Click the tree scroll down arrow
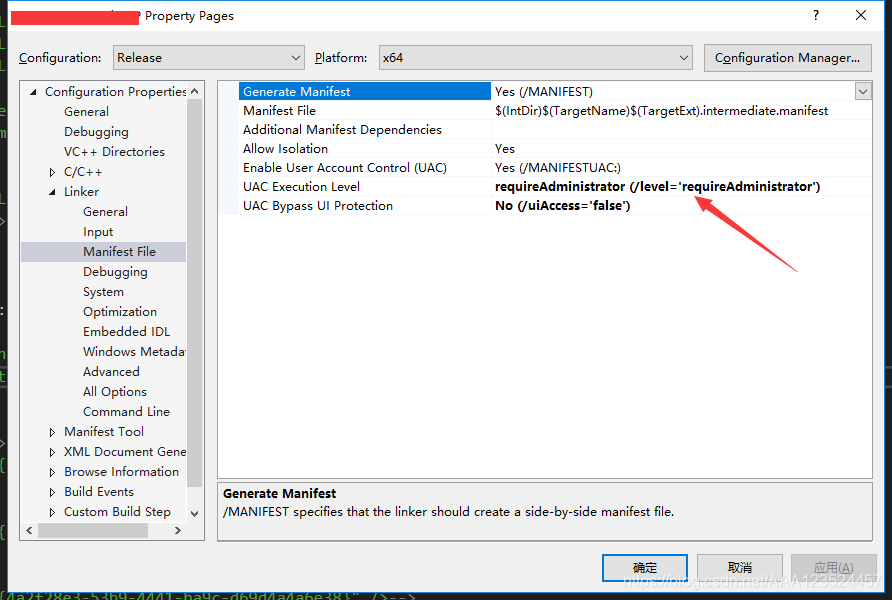This screenshot has height=600, width=892. (195, 514)
